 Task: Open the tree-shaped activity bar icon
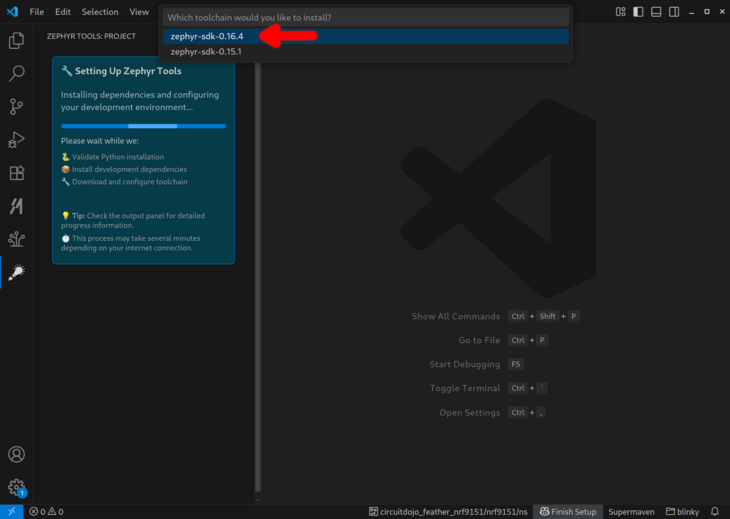coord(16,239)
